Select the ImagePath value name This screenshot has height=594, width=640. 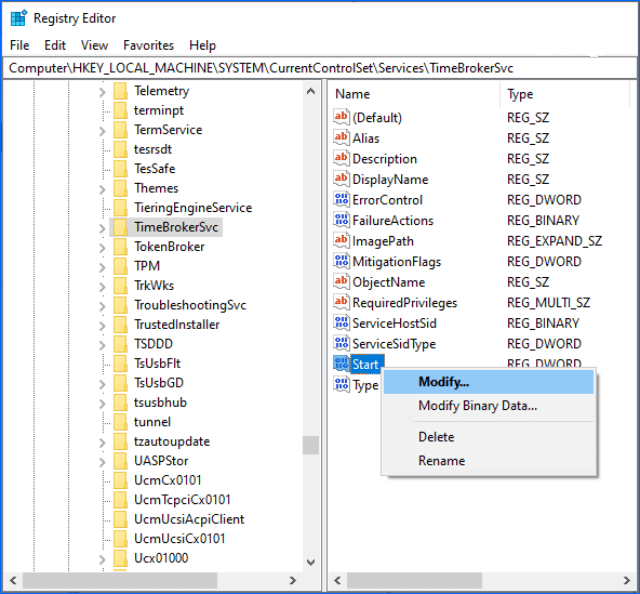(383, 241)
